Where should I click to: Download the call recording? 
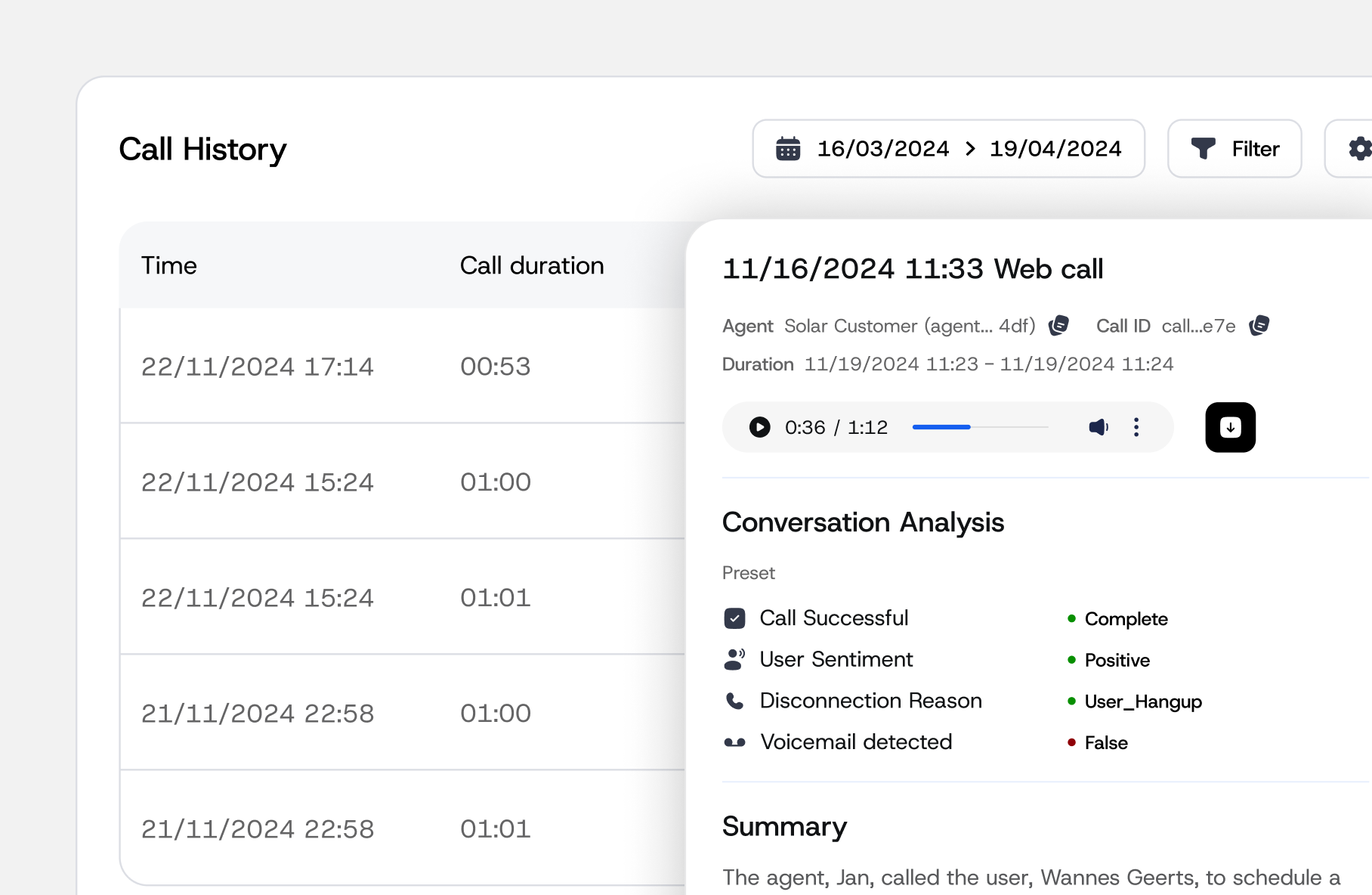tap(1230, 427)
